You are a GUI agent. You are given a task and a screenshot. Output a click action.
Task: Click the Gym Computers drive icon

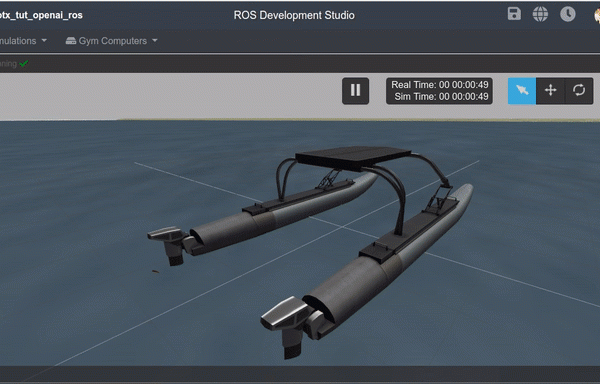tap(71, 41)
